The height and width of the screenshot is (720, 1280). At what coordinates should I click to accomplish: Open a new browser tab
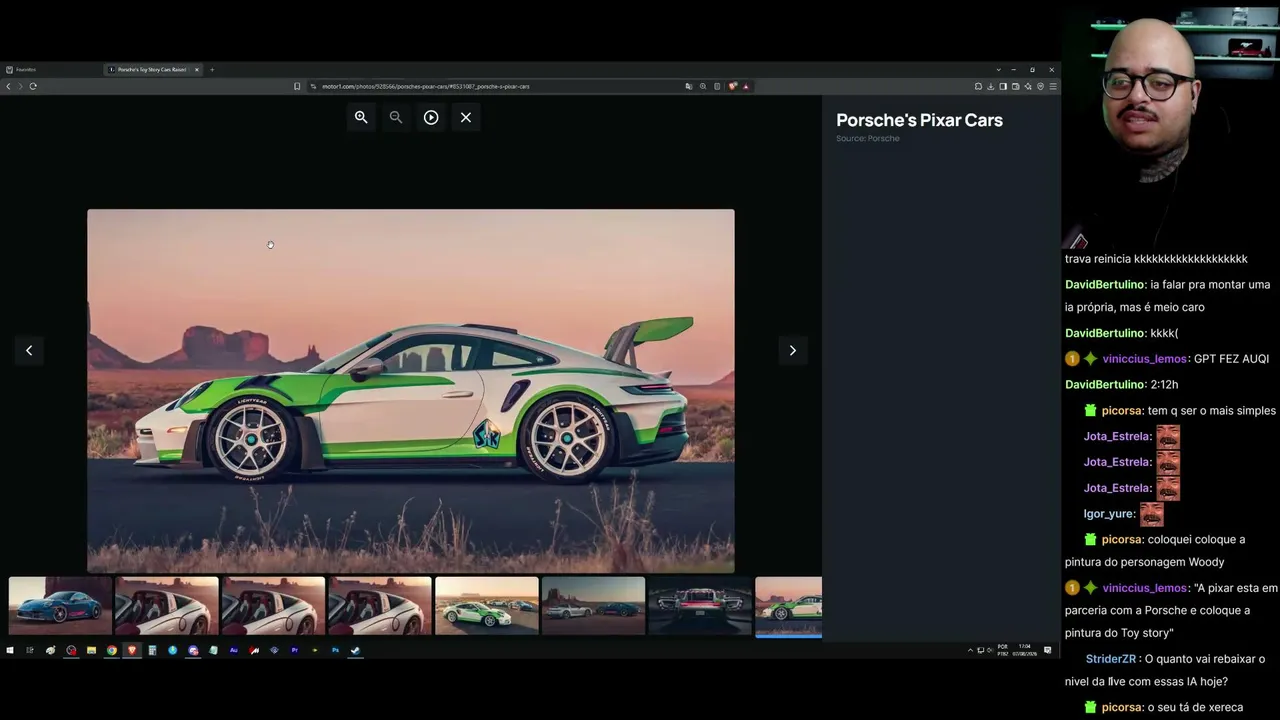coord(212,70)
